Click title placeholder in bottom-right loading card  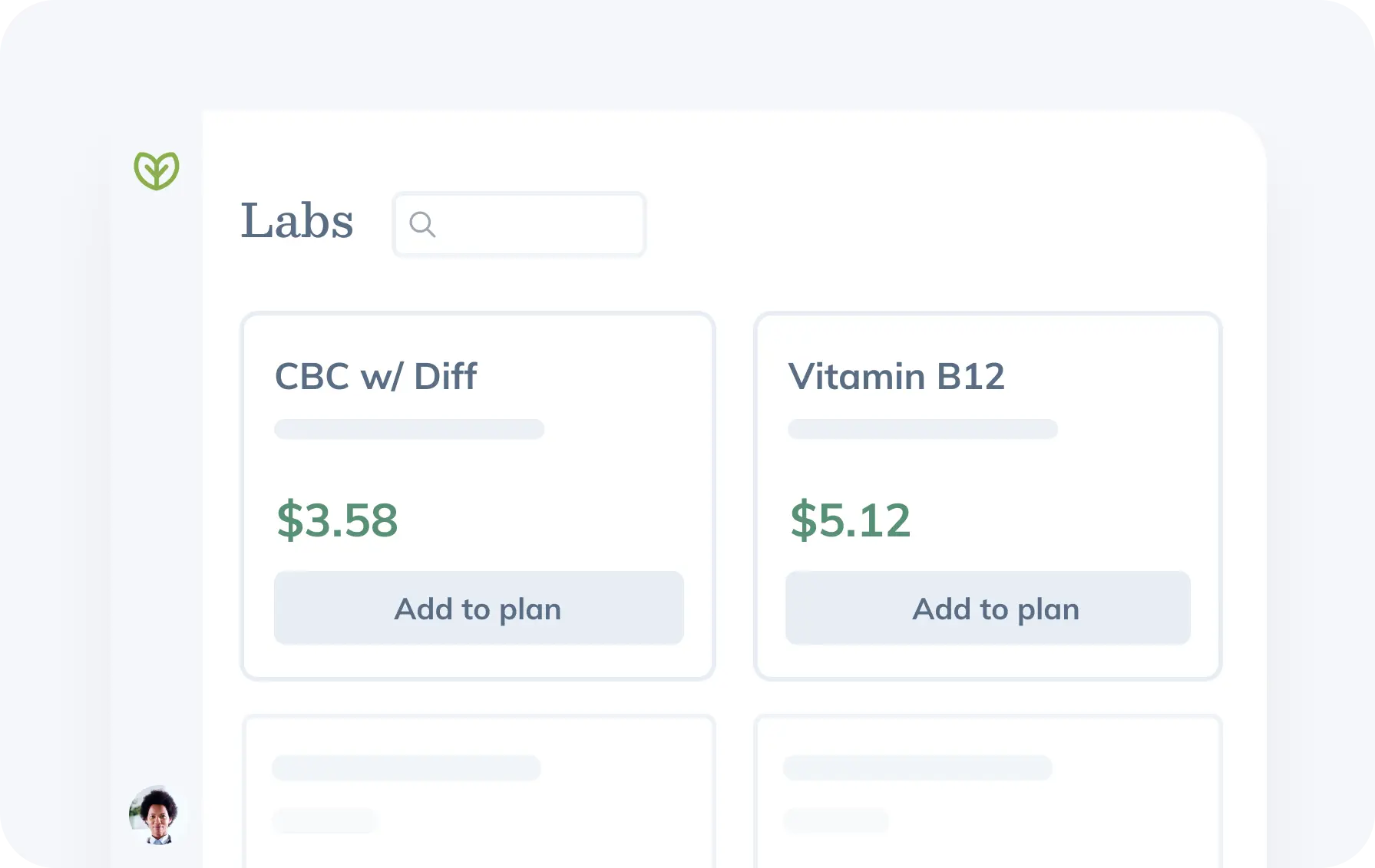917,767
